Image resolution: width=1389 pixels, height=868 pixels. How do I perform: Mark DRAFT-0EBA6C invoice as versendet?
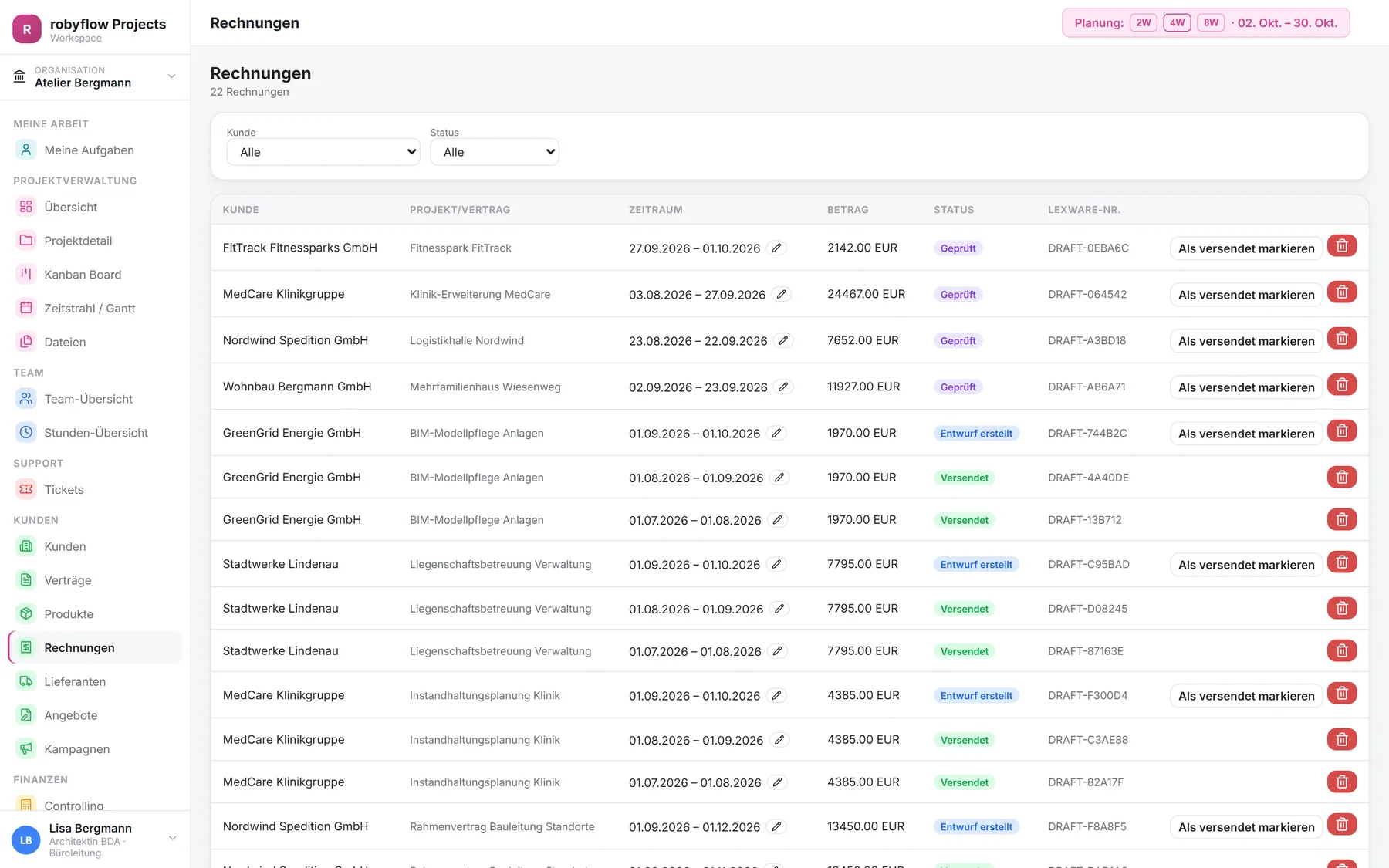pyautogui.click(x=1246, y=248)
